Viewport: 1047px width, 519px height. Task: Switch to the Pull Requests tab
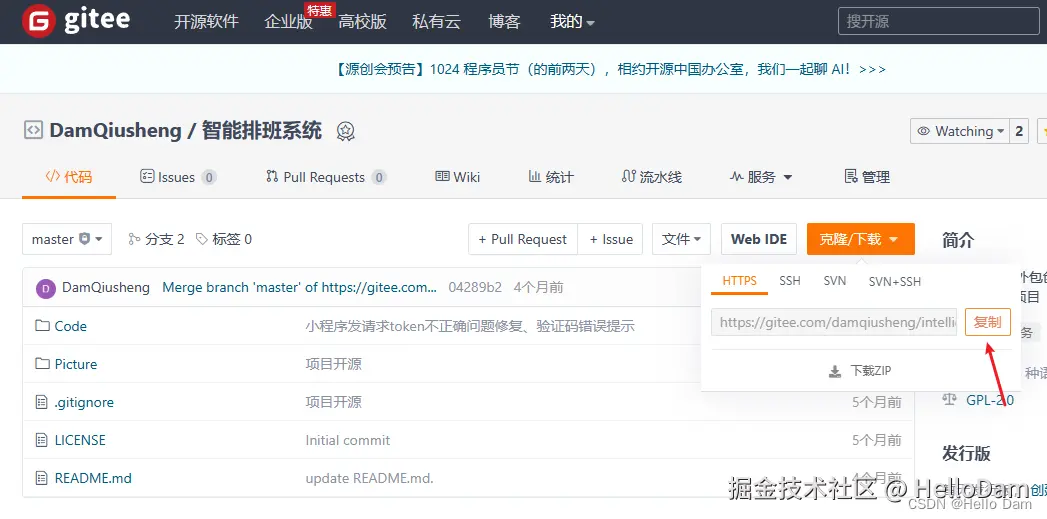(326, 177)
